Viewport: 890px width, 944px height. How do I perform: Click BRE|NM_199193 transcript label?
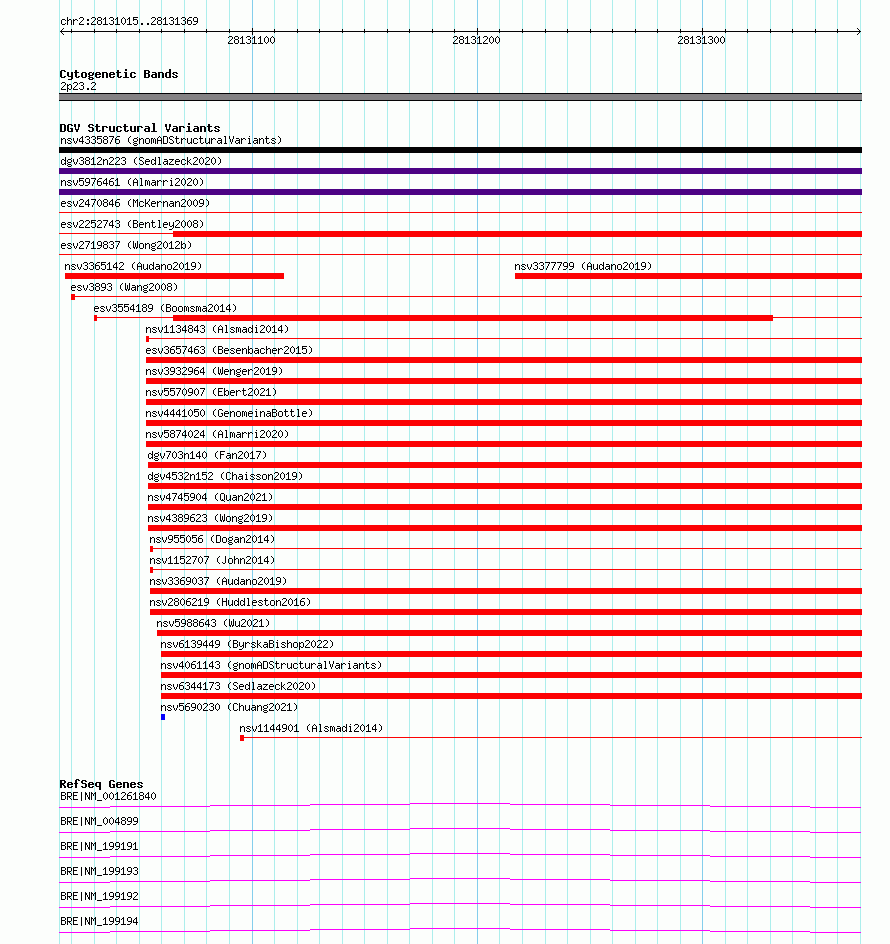(x=99, y=871)
